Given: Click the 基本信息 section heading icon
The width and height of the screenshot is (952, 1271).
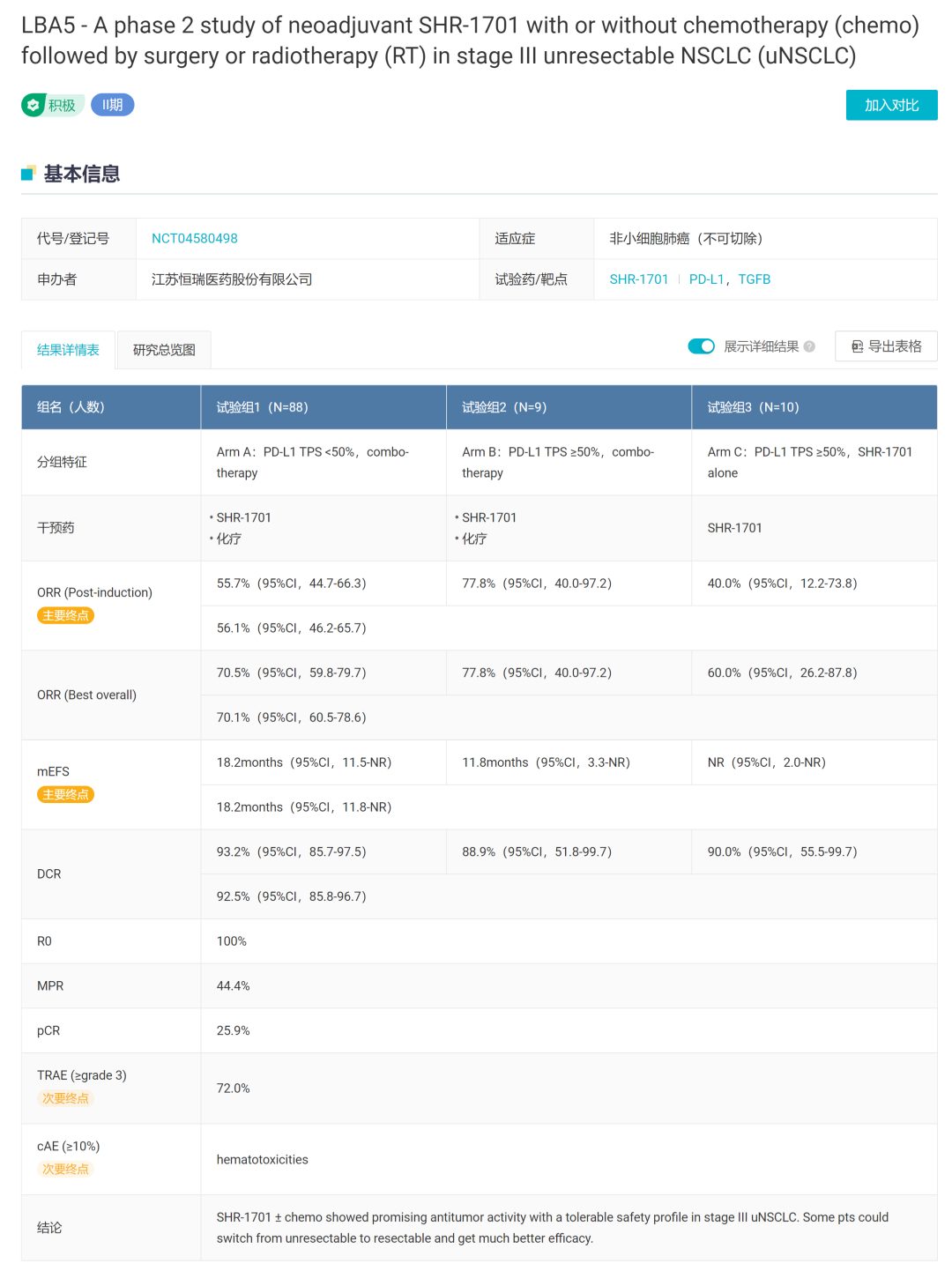Looking at the screenshot, I should (29, 174).
